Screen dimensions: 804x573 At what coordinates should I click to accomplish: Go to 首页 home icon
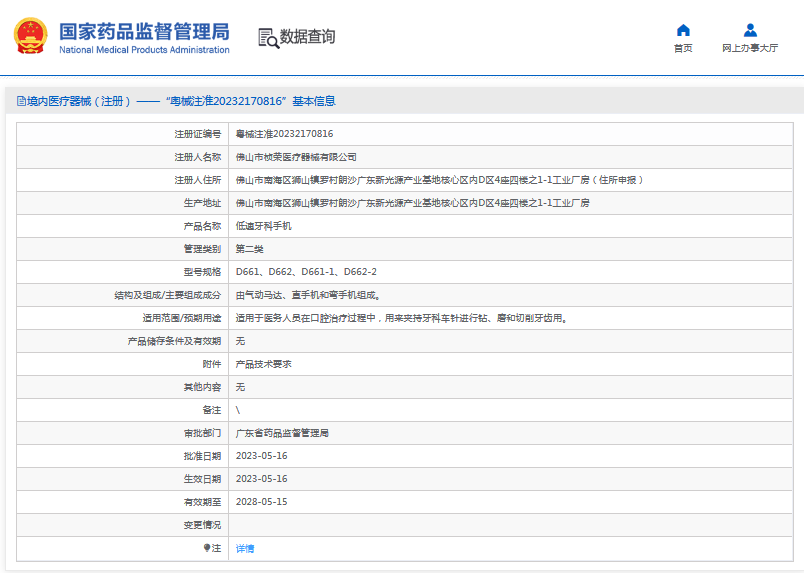[683, 30]
